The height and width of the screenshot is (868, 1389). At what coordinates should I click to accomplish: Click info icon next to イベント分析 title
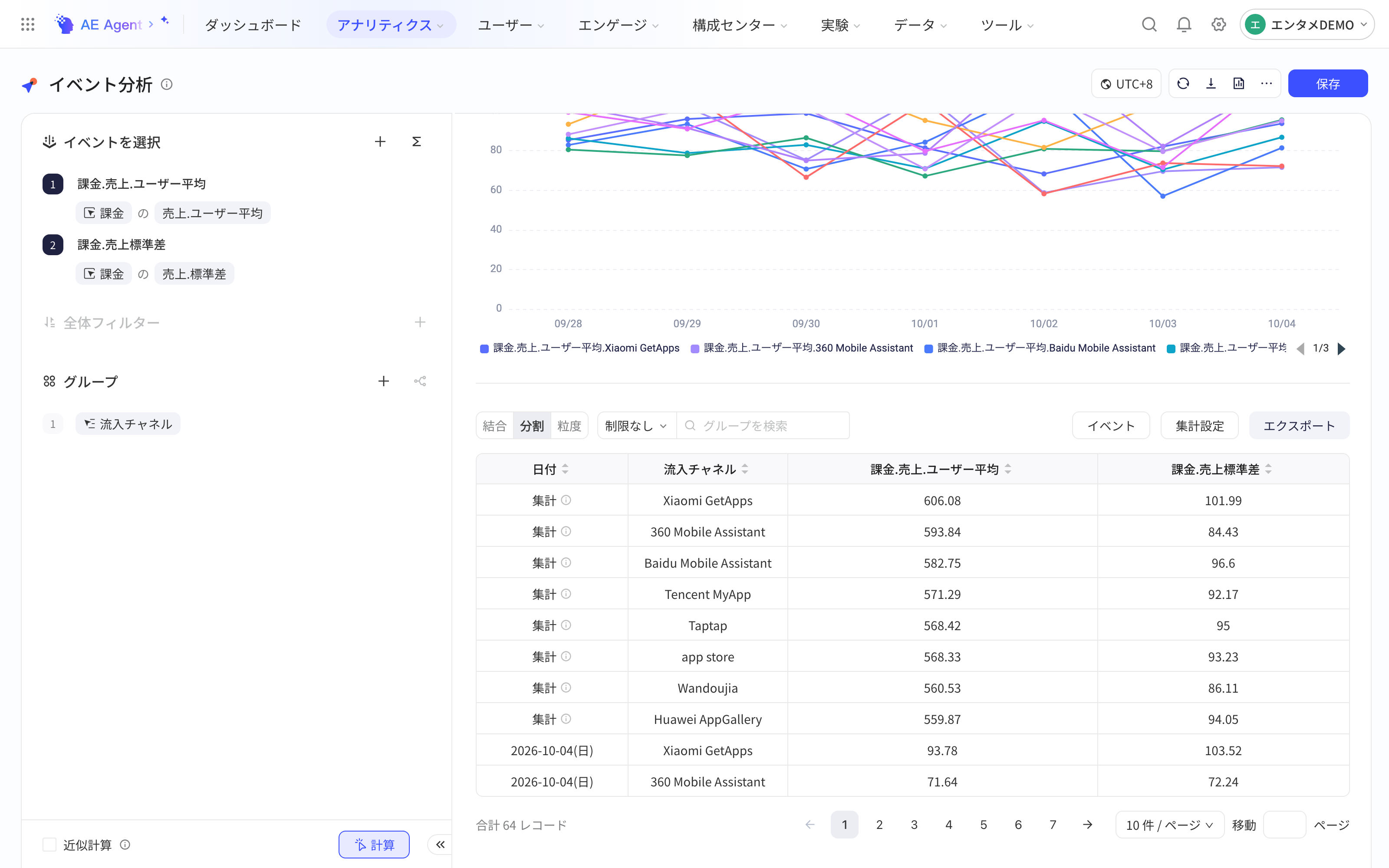pos(166,84)
